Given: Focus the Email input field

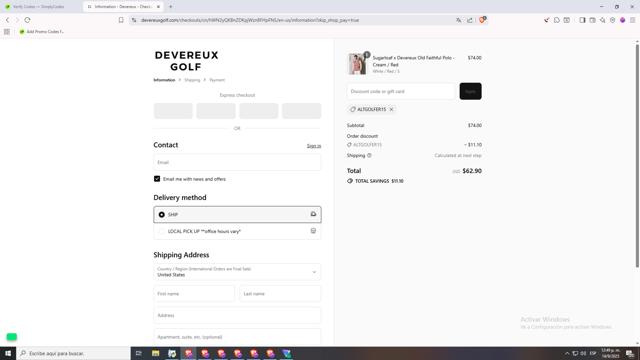Looking at the screenshot, I should click(237, 162).
